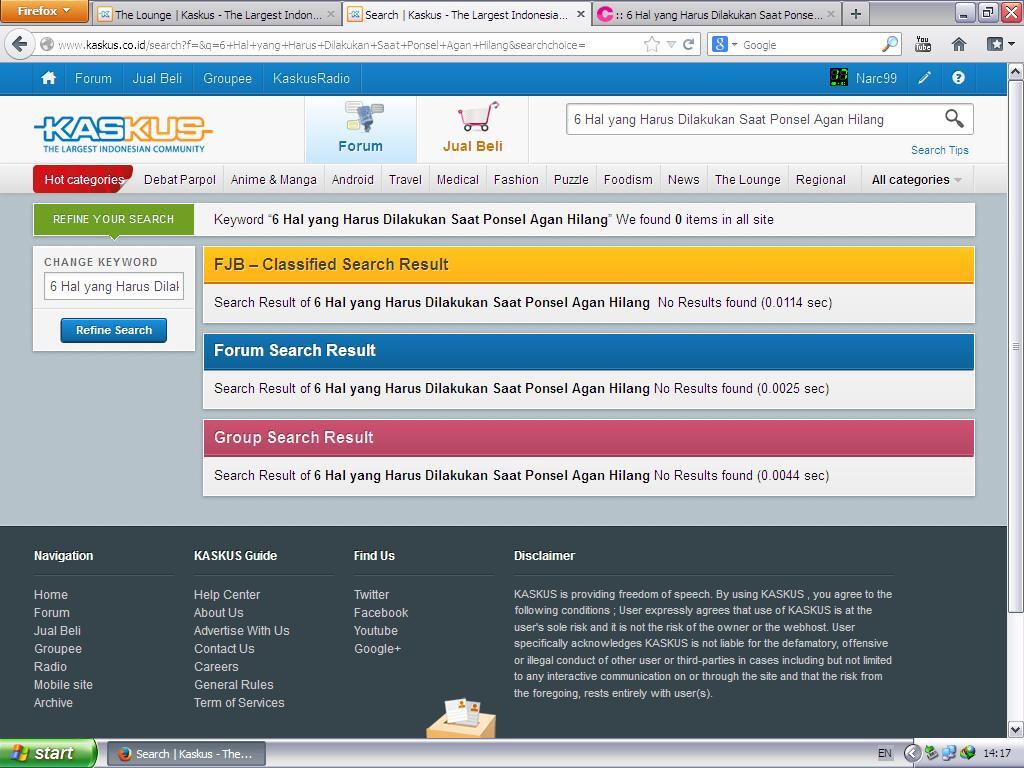Select the Foodism category
The image size is (1024, 768).
[628, 180]
